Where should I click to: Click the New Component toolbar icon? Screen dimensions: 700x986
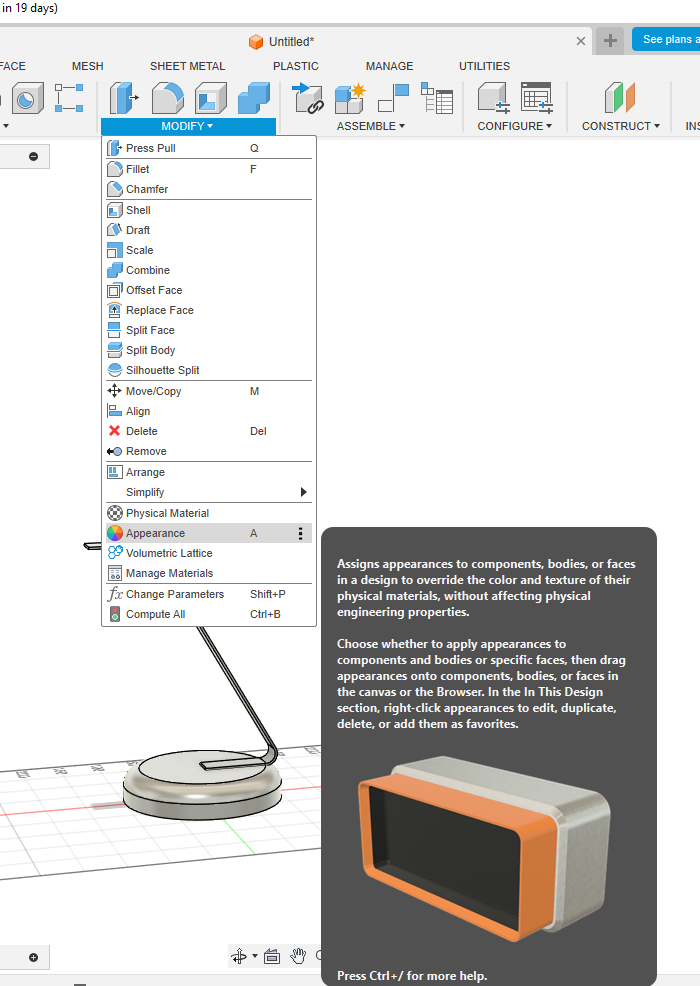click(350, 98)
